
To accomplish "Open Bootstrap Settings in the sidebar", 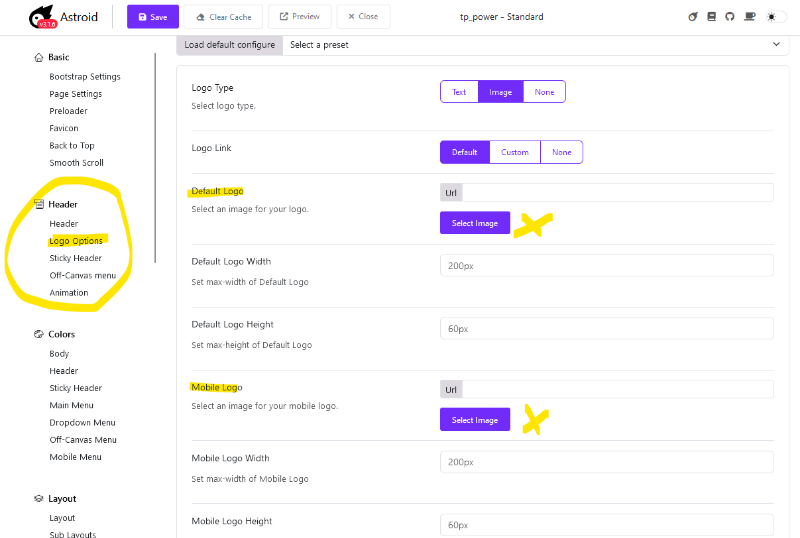I will point(85,77).
